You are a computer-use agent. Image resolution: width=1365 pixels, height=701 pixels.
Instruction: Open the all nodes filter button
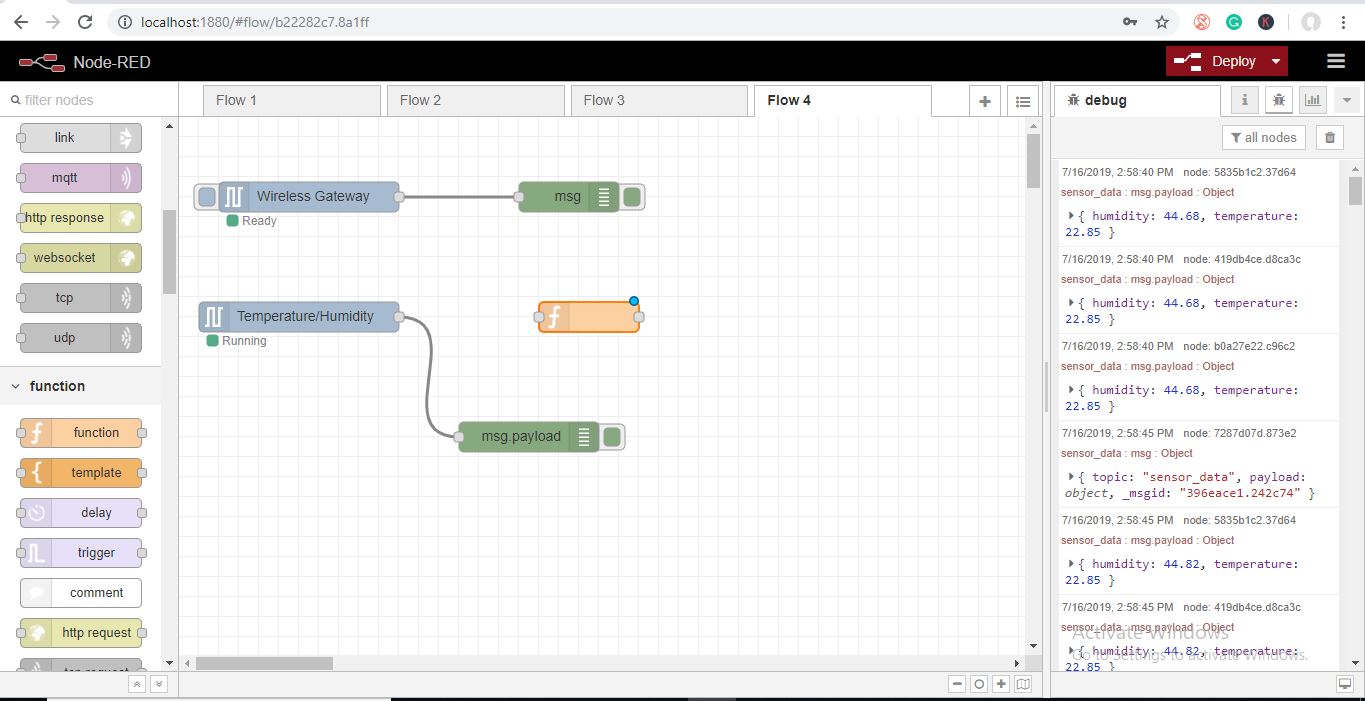pyautogui.click(x=1264, y=138)
